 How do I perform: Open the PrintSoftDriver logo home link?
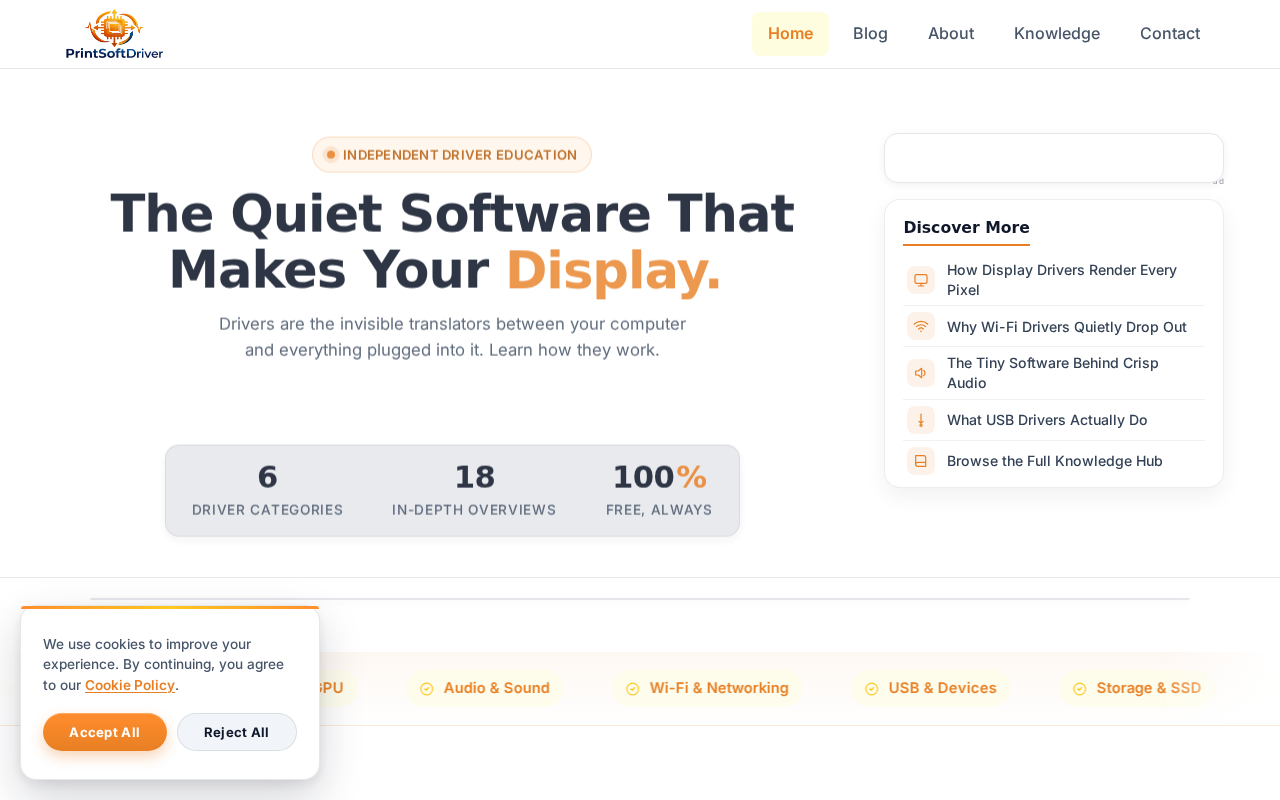(114, 34)
